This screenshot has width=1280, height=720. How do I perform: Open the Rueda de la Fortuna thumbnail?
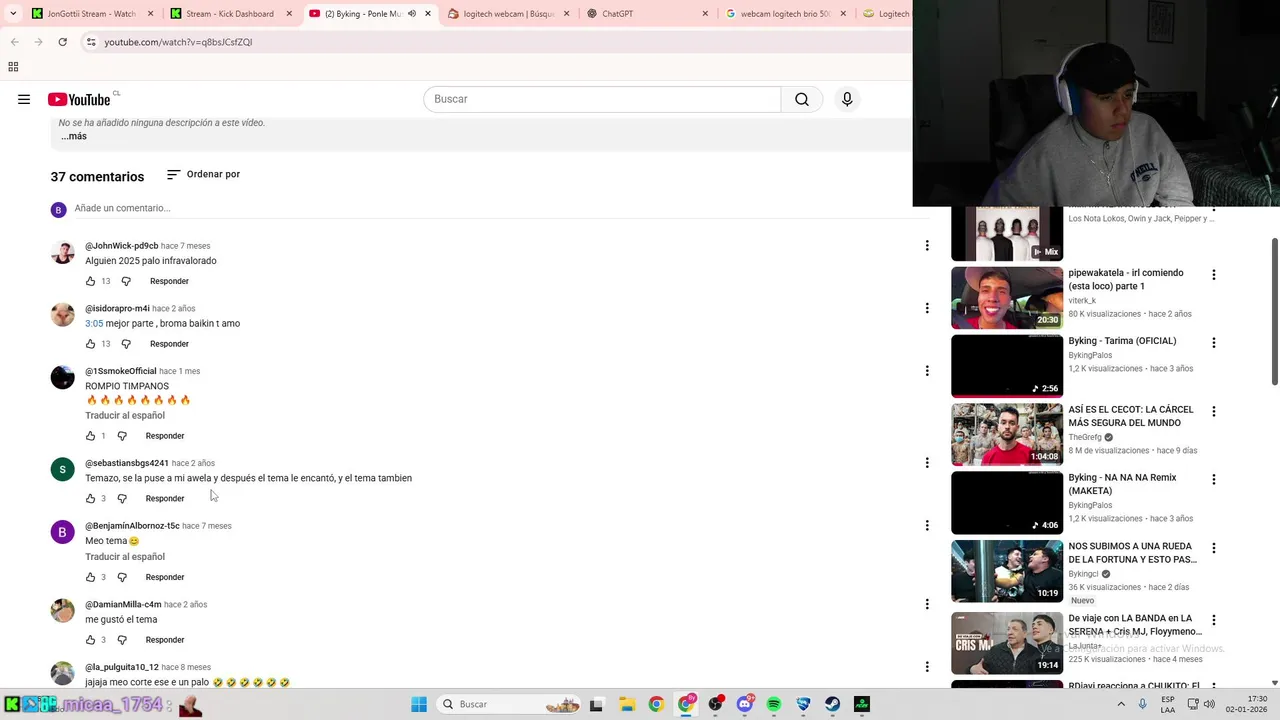(1007, 571)
